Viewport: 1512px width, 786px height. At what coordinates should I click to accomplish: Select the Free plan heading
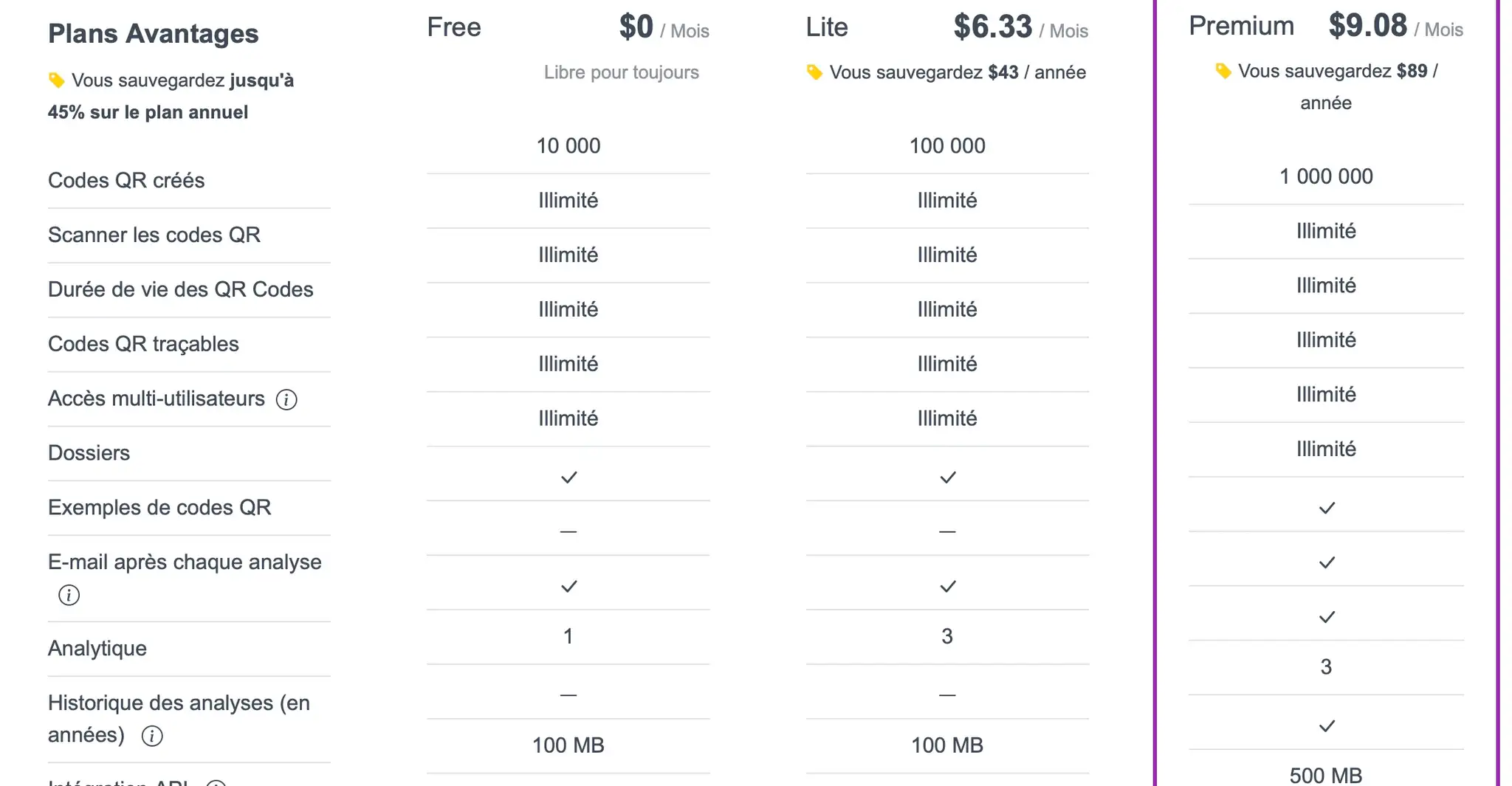tap(454, 27)
